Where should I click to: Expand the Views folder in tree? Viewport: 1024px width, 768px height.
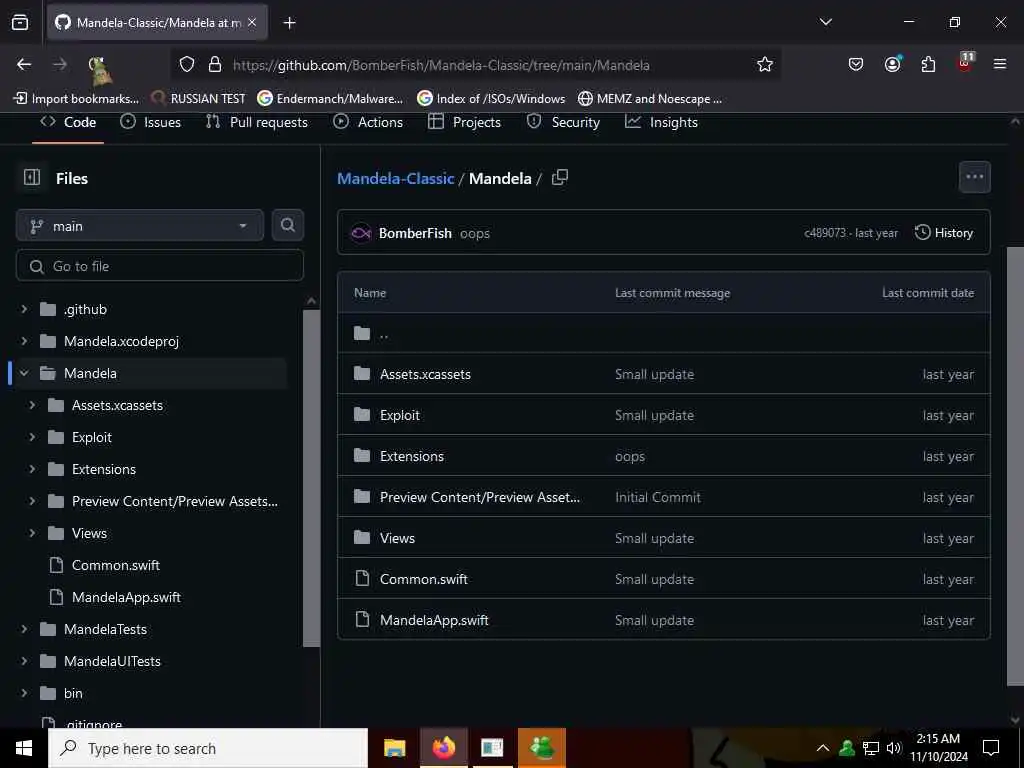pos(32,533)
